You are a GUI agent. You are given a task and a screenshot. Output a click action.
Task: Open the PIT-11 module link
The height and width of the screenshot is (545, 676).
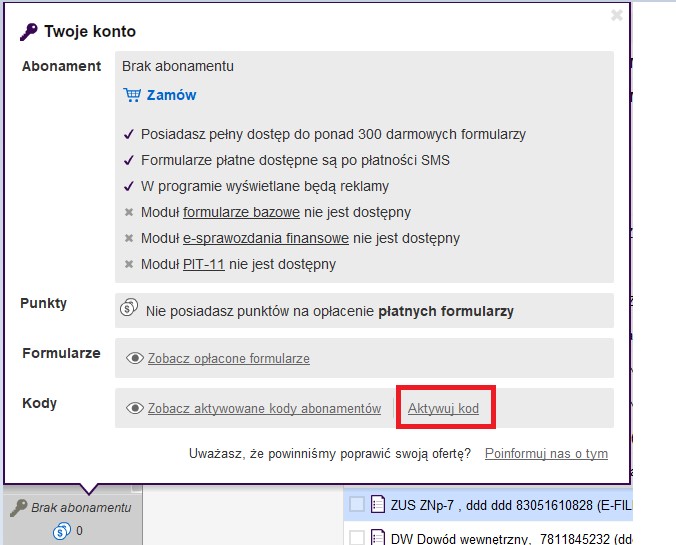coord(204,264)
